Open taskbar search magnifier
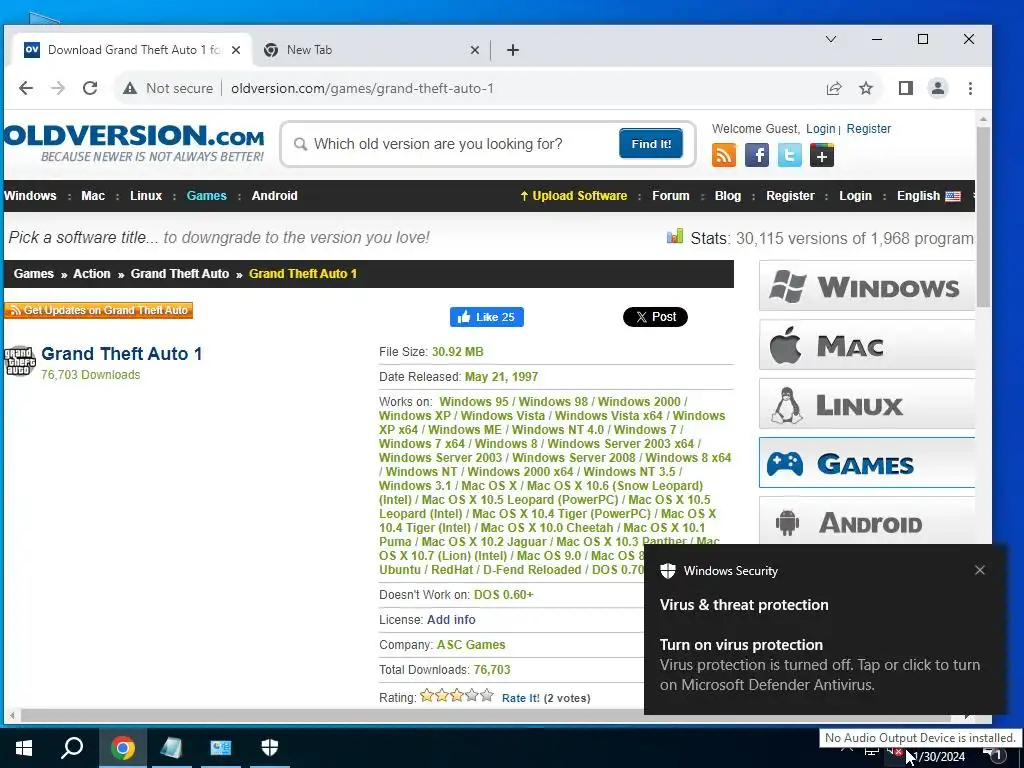1024x768 pixels. (72, 748)
